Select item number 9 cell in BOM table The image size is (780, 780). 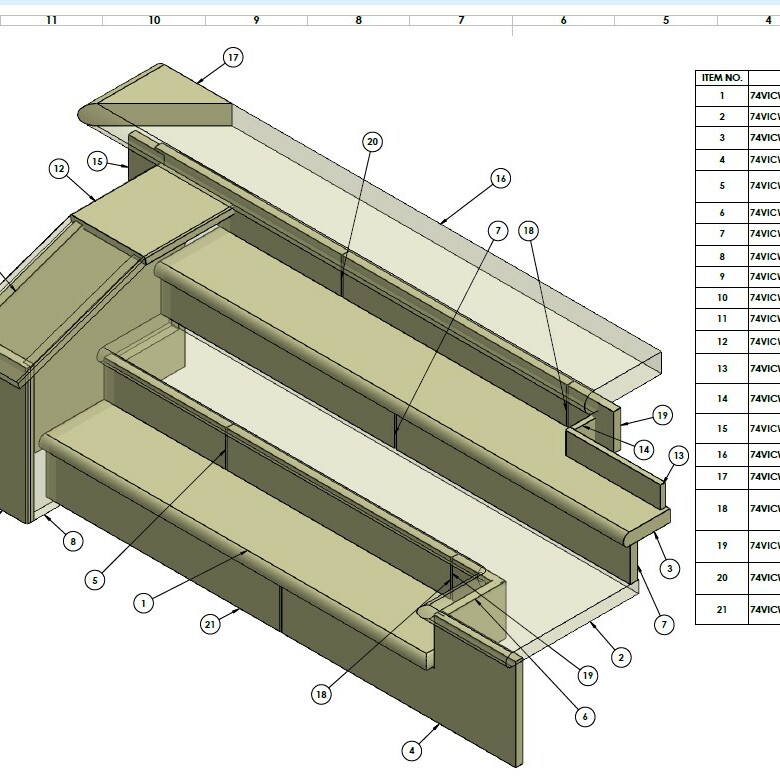[722, 277]
